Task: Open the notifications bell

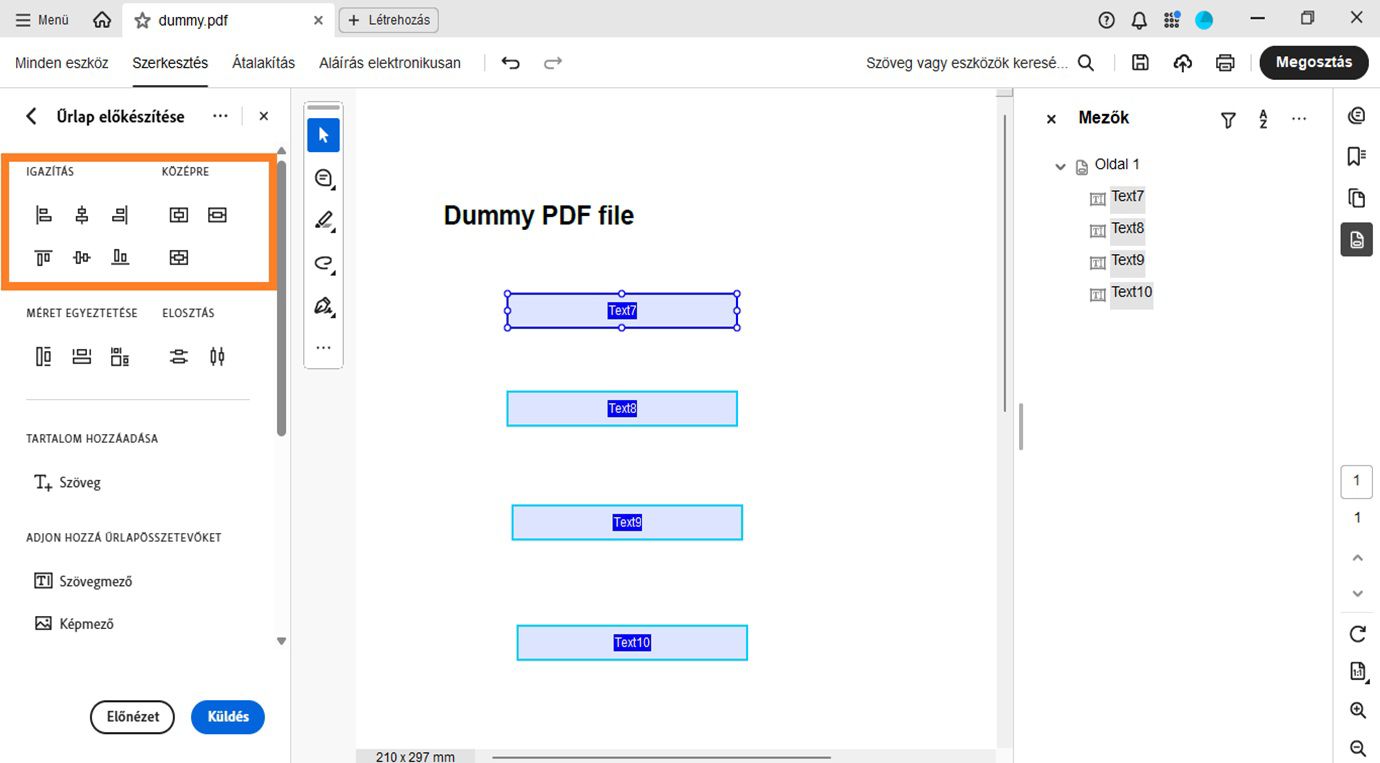Action: click(1139, 20)
